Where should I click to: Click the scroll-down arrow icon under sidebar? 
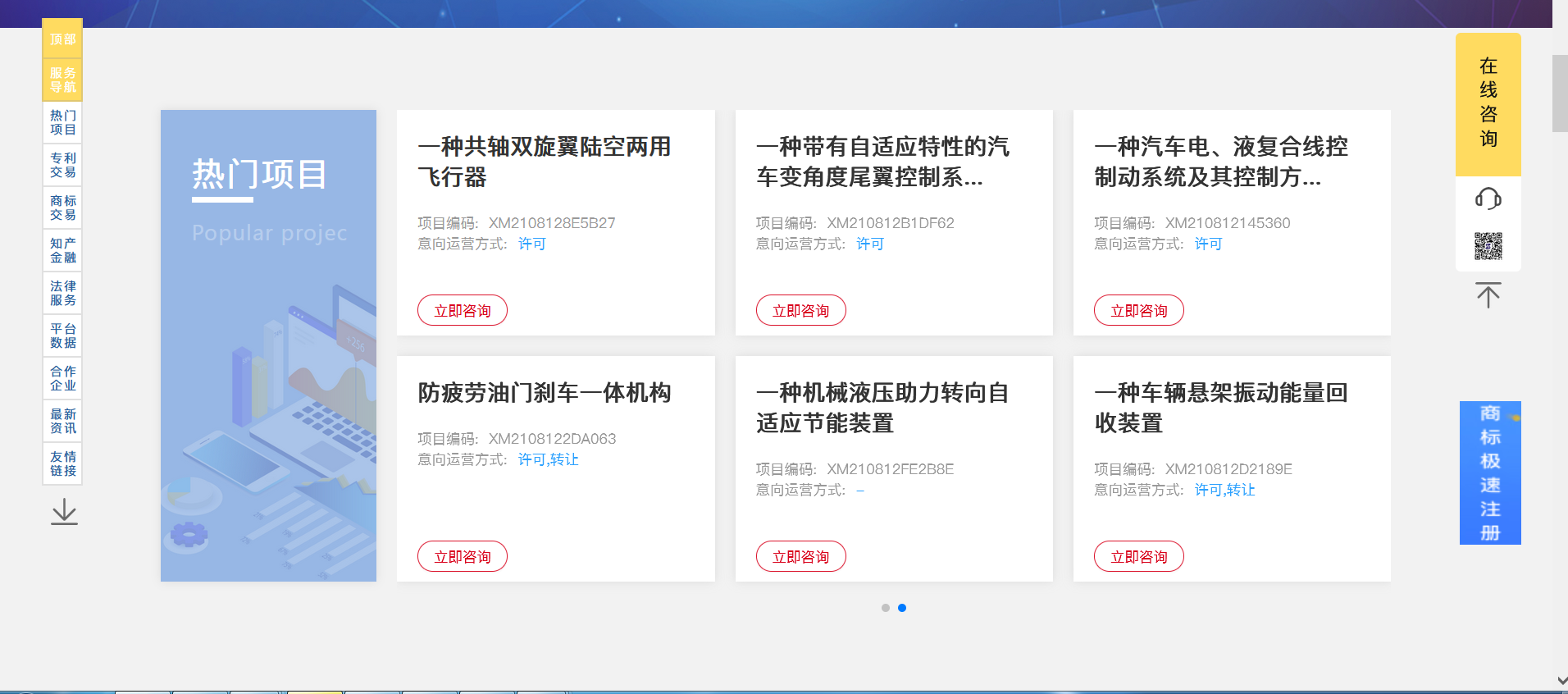[64, 513]
